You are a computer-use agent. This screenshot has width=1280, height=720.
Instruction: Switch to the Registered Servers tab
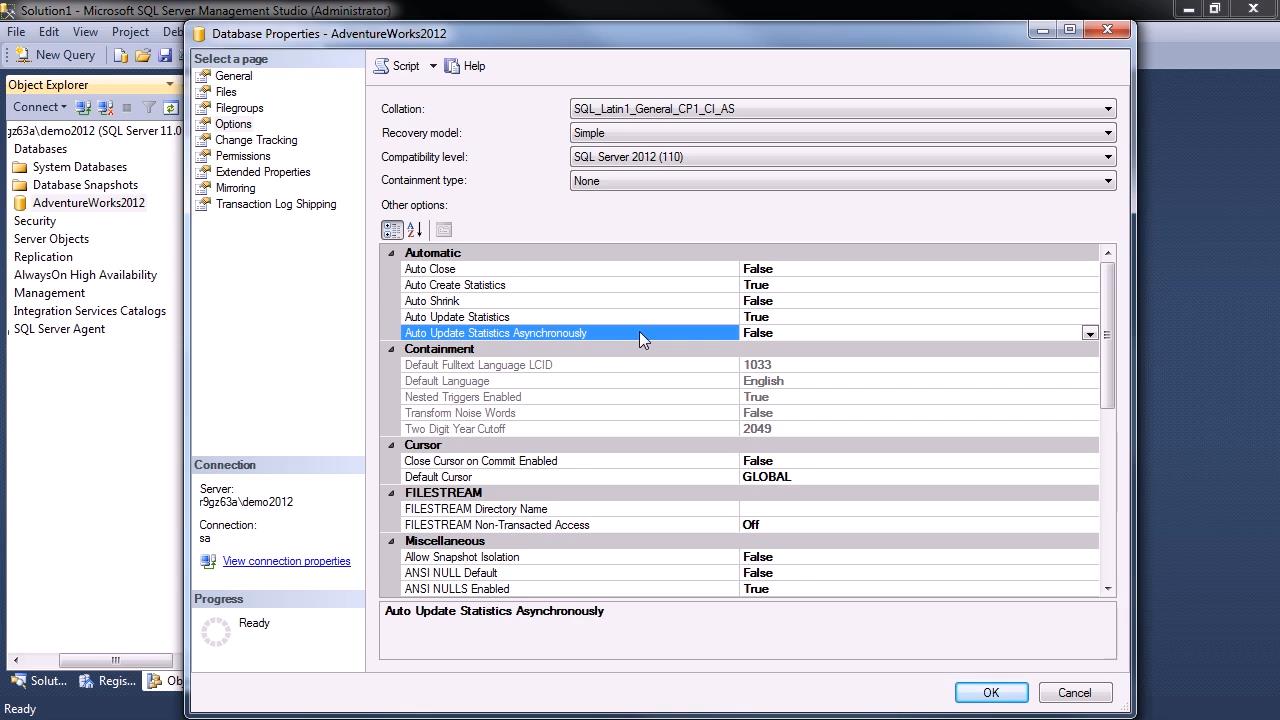pyautogui.click(x=106, y=681)
